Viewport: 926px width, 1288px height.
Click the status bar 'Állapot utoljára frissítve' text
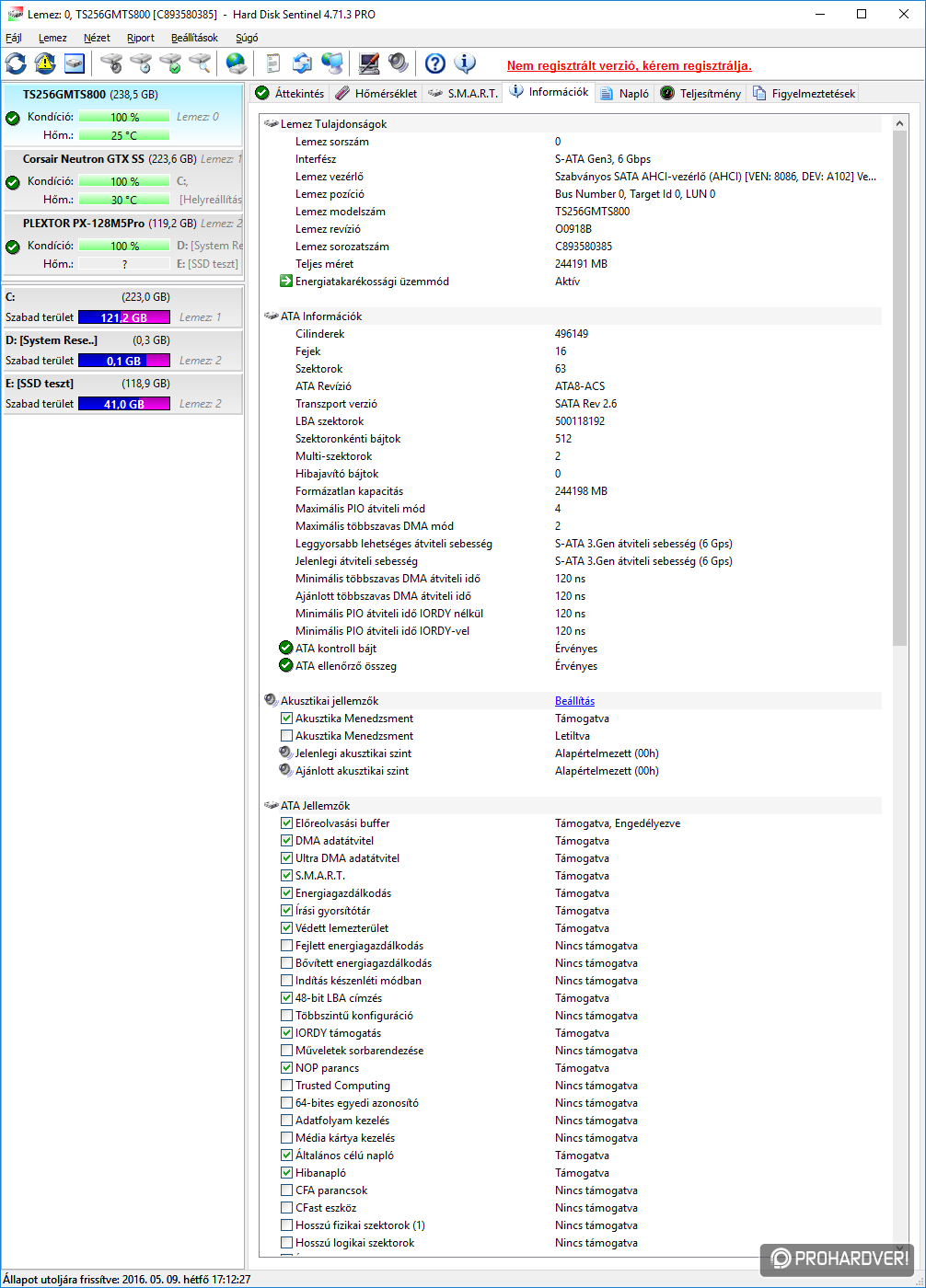coord(127,1279)
